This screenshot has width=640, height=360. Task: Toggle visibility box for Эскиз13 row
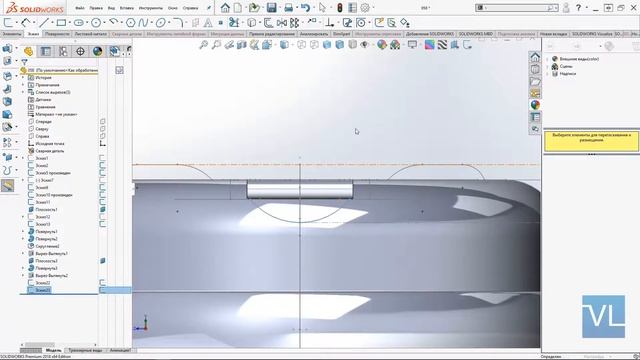pyautogui.click(x=102, y=224)
